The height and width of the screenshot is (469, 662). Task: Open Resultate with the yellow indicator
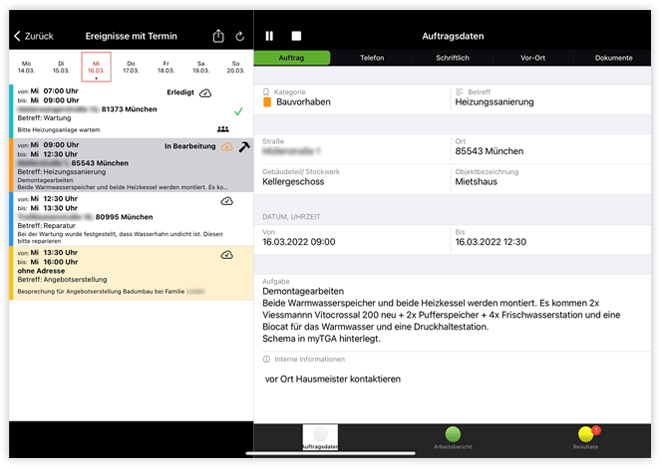click(586, 437)
